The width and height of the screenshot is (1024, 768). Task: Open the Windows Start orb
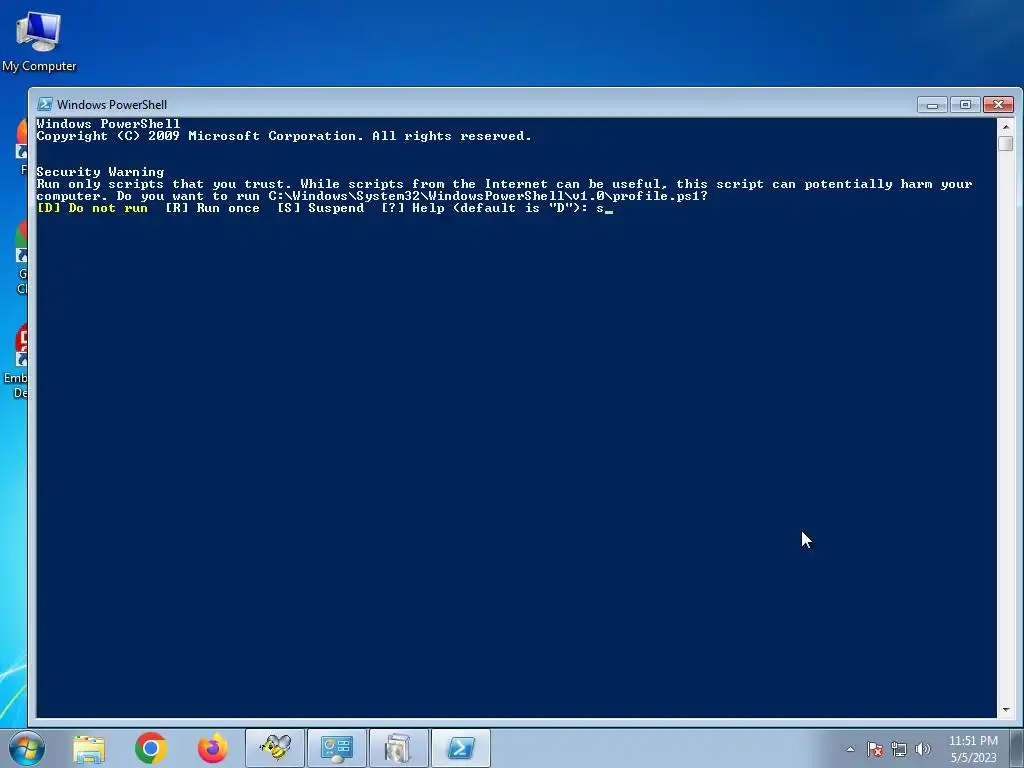[26, 748]
